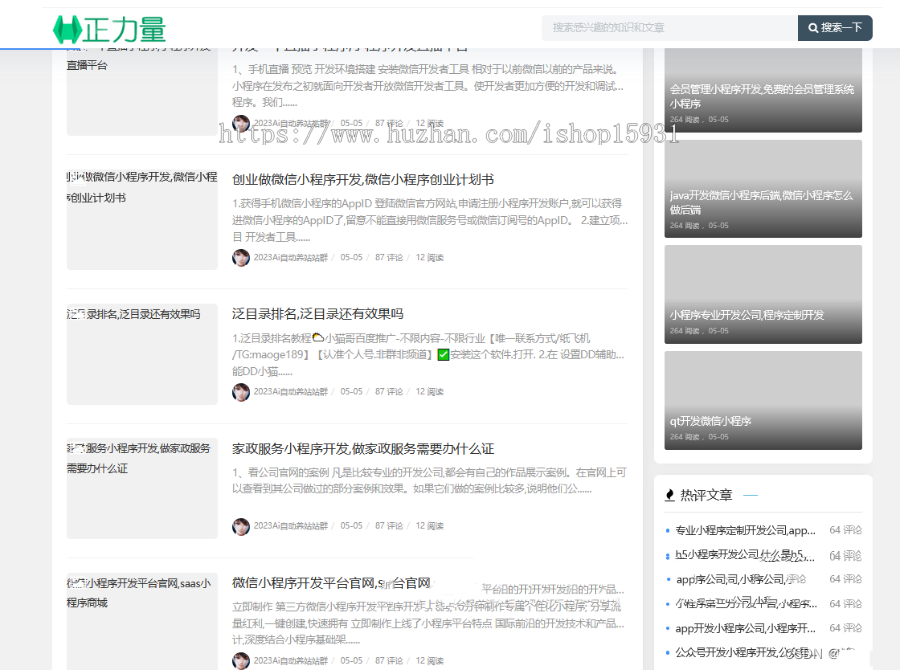This screenshot has height=670, width=900.
Task: Click thumbnail of 微信小程序开发平台官网 article
Action: coord(142,621)
